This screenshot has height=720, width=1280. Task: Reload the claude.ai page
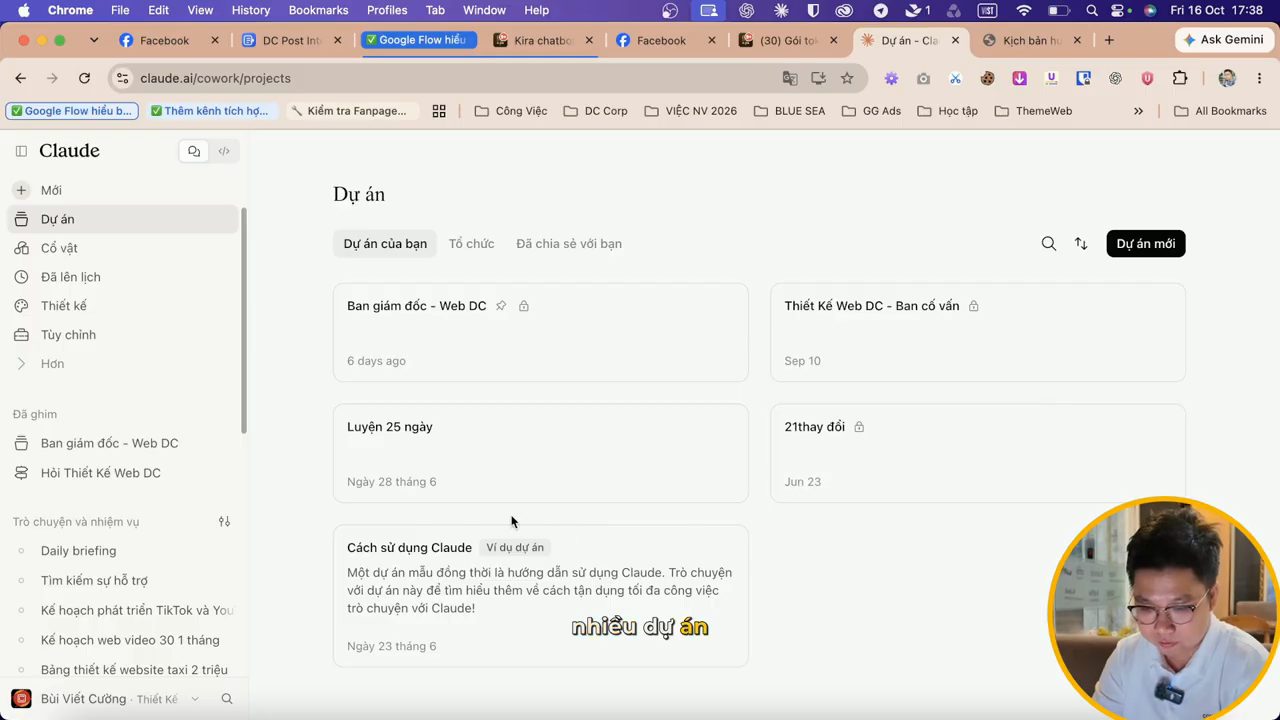tap(84, 78)
